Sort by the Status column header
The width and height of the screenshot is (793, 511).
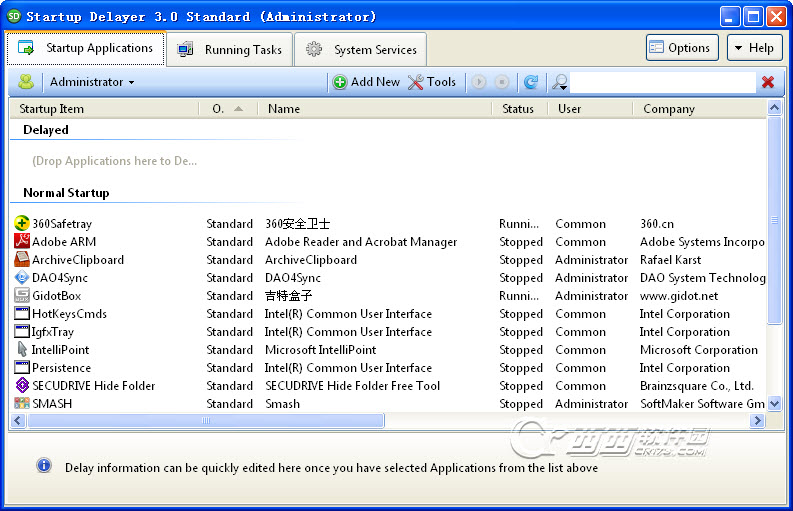518,109
